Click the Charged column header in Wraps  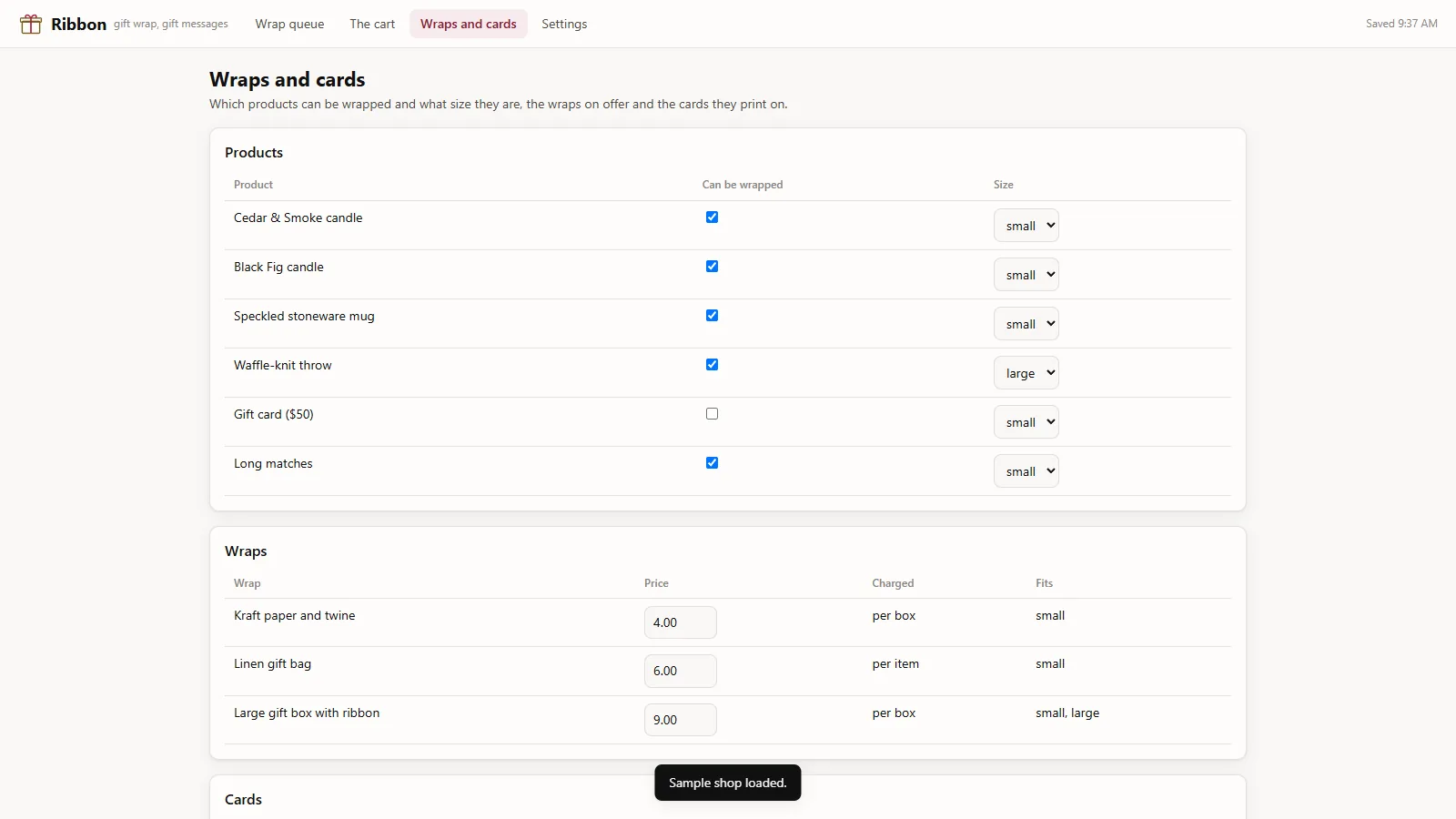pyautogui.click(x=893, y=583)
